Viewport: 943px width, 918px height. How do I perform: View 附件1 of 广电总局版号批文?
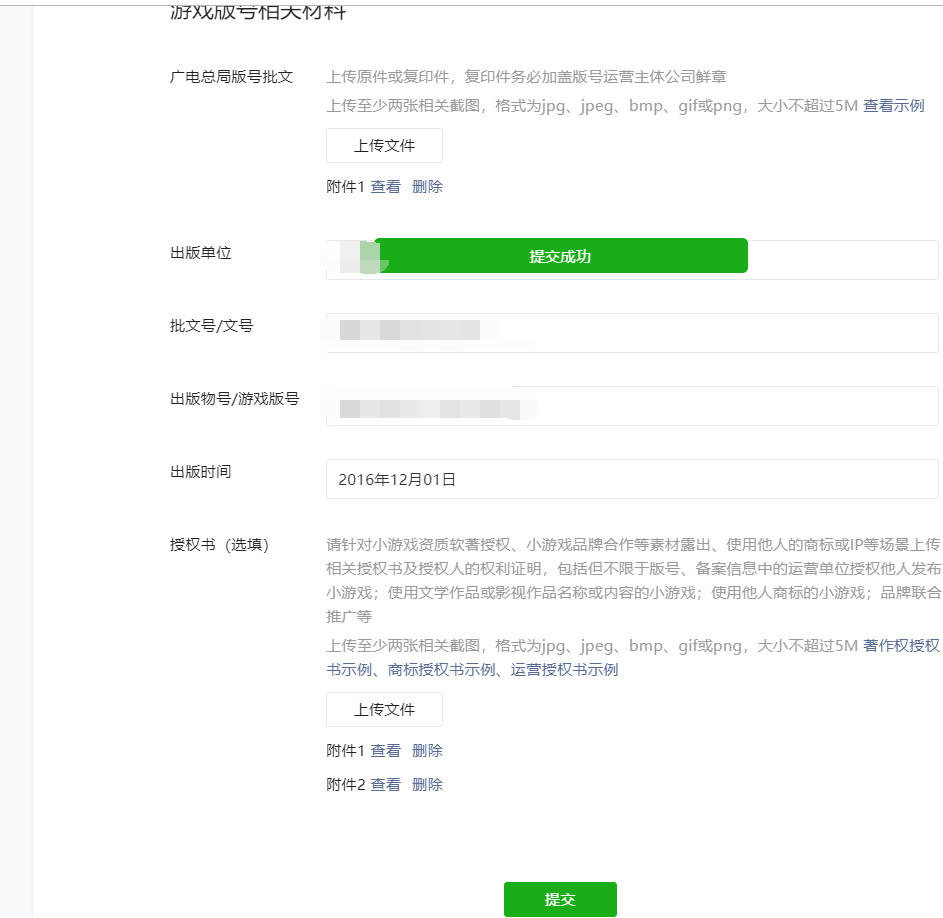[x=385, y=186]
